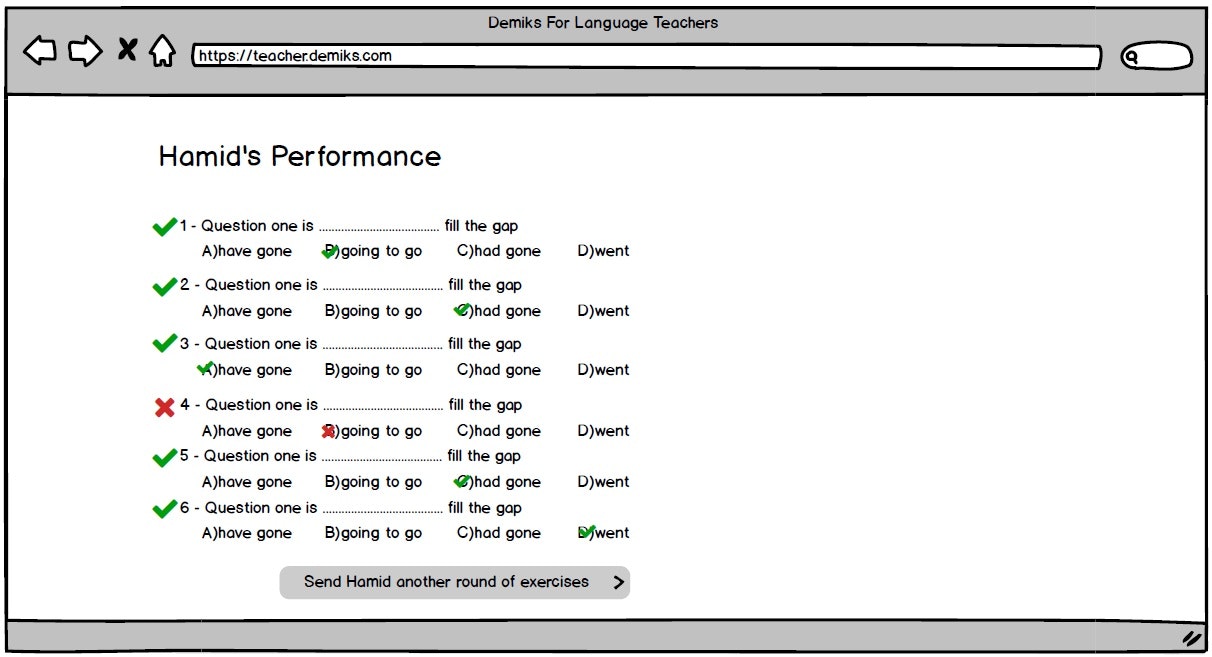Click the Demiks For Language Teachers title
The image size is (1212, 657).
coord(603,22)
